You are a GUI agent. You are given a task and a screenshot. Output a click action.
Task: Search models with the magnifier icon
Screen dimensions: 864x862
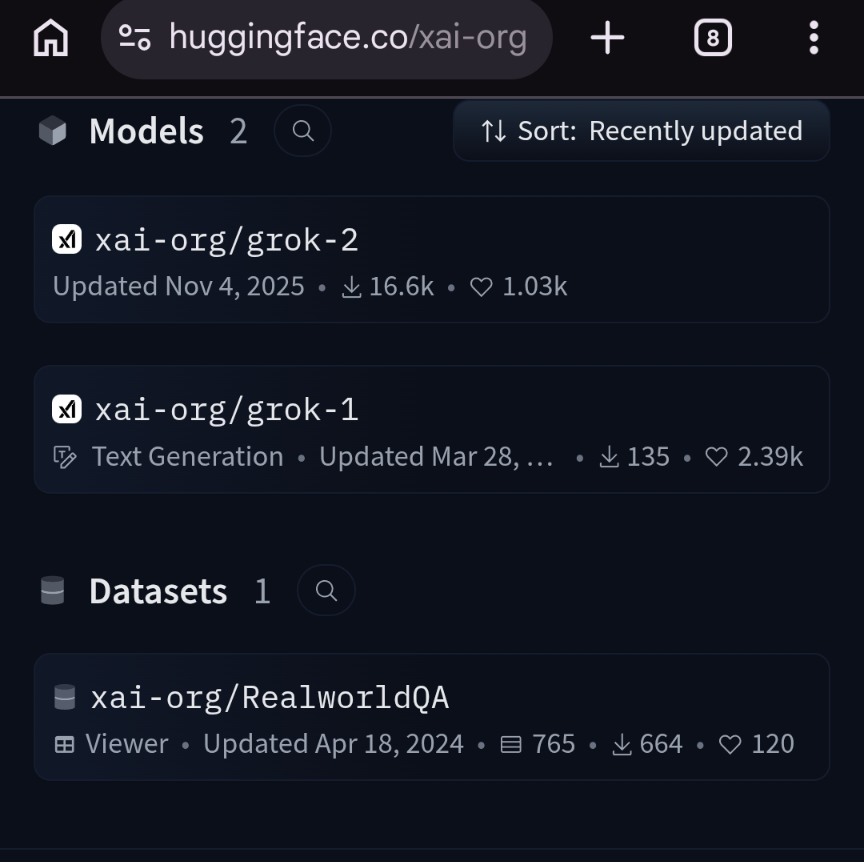click(303, 131)
